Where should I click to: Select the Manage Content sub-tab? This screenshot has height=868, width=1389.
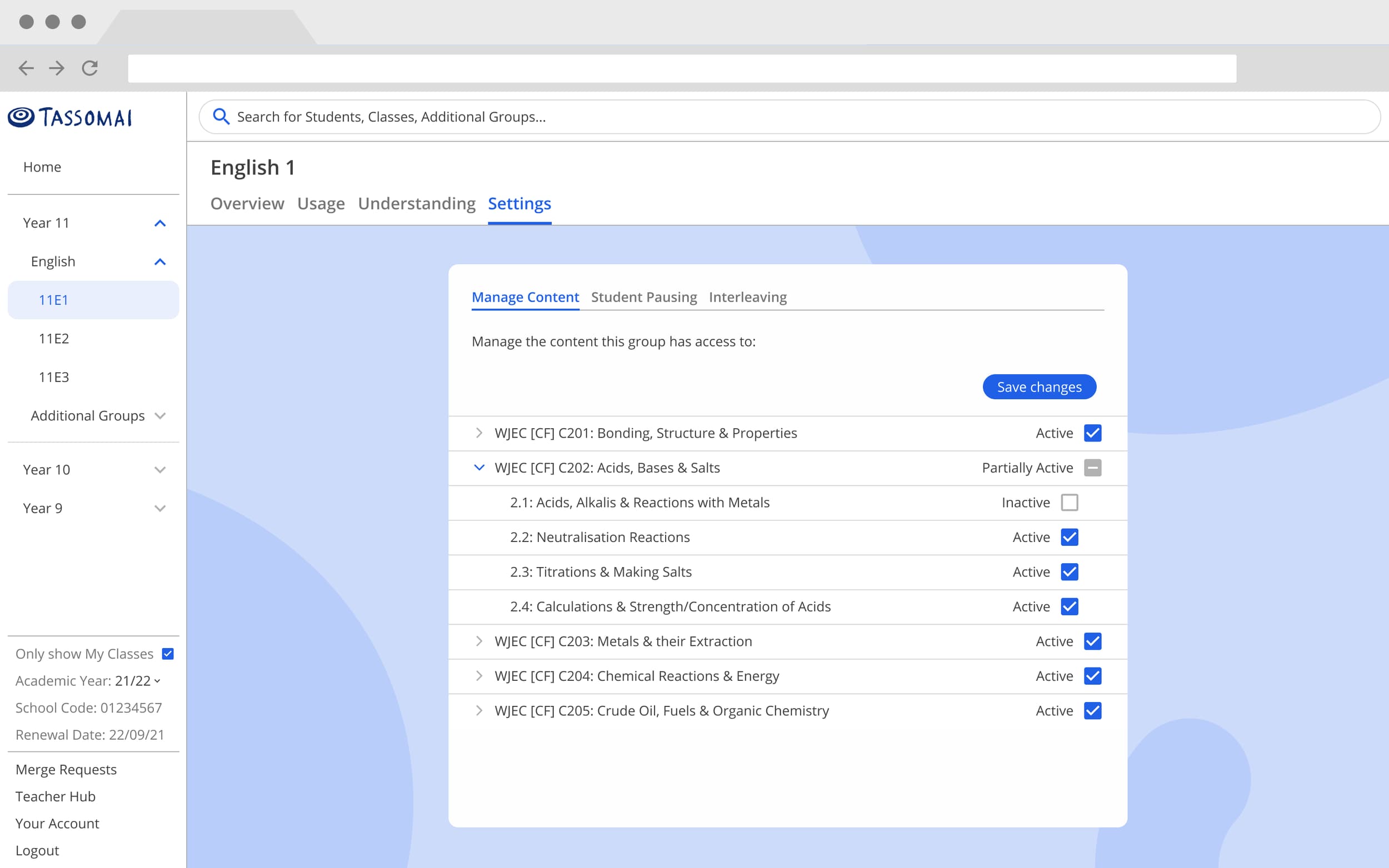(x=525, y=297)
